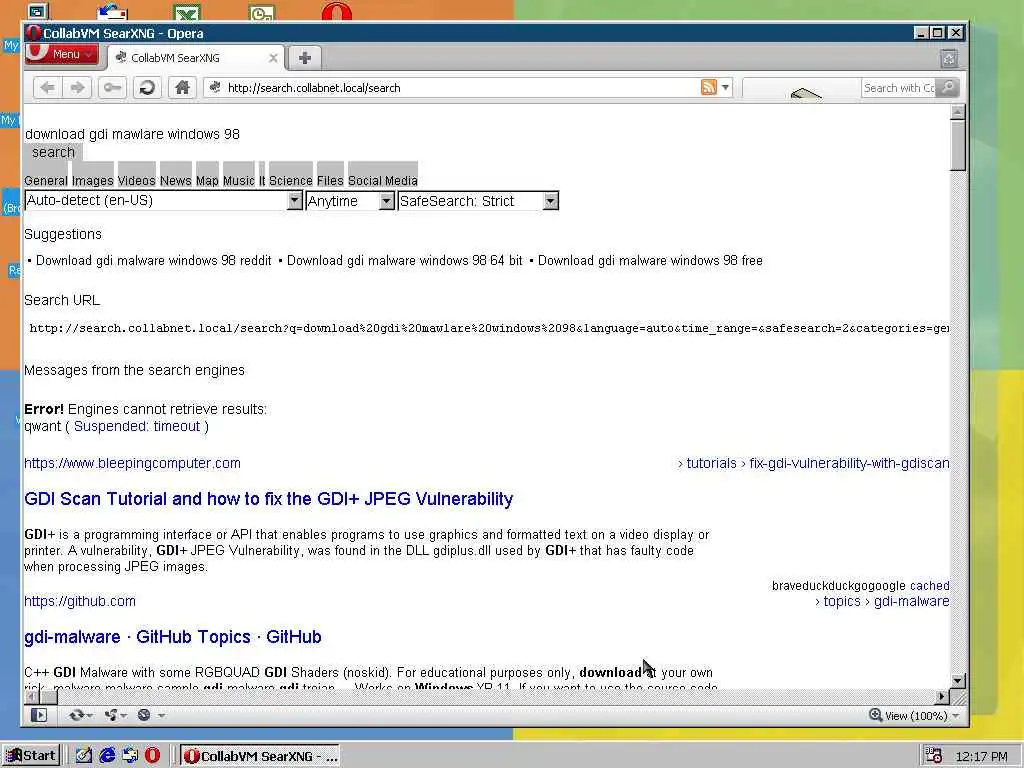Open the https://github.com link
The height and width of the screenshot is (768, 1024).
[80, 601]
